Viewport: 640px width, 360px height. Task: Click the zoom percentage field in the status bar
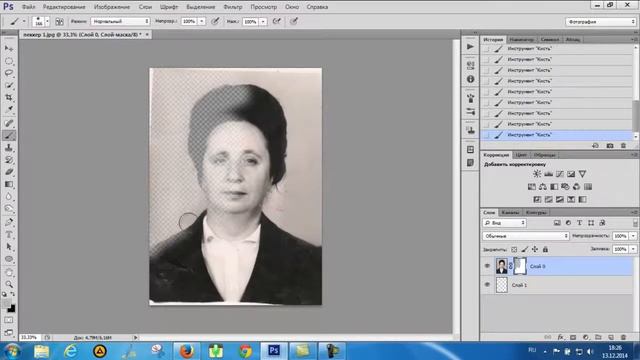(29, 338)
